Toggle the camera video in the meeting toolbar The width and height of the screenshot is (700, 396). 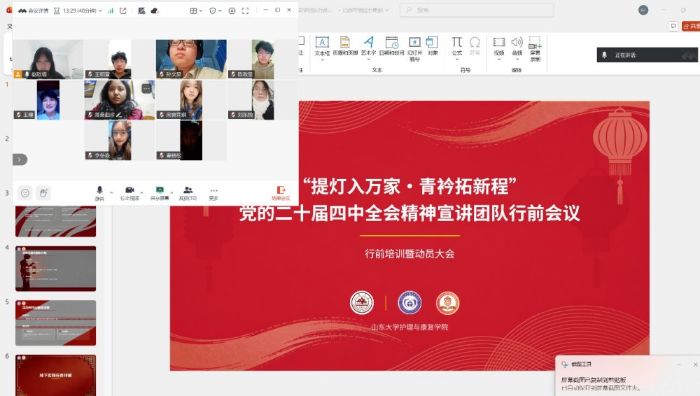click(x=129, y=193)
